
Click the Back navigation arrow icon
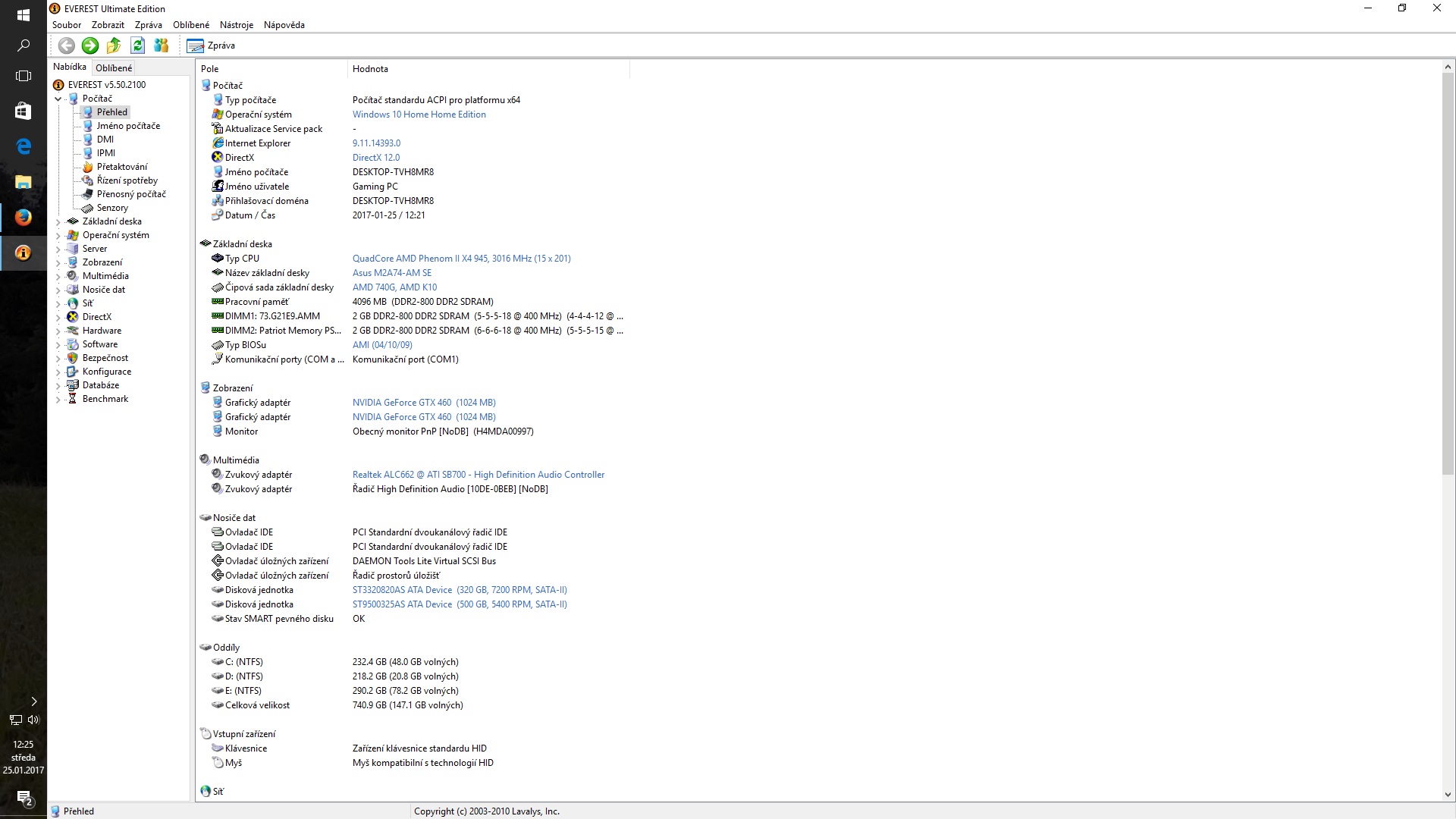click(67, 45)
